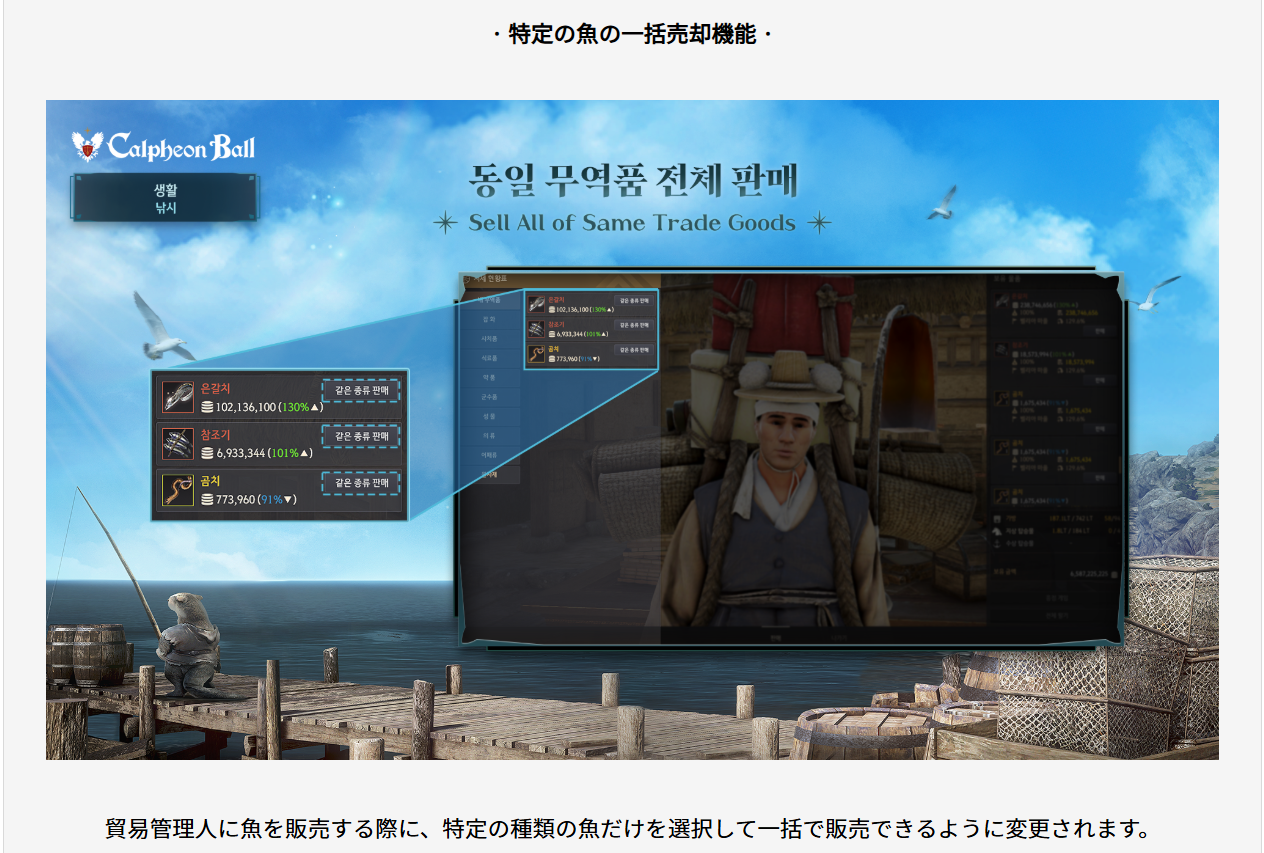Click the down arrow next to 91%
The height and width of the screenshot is (853, 1264).
pos(289,499)
